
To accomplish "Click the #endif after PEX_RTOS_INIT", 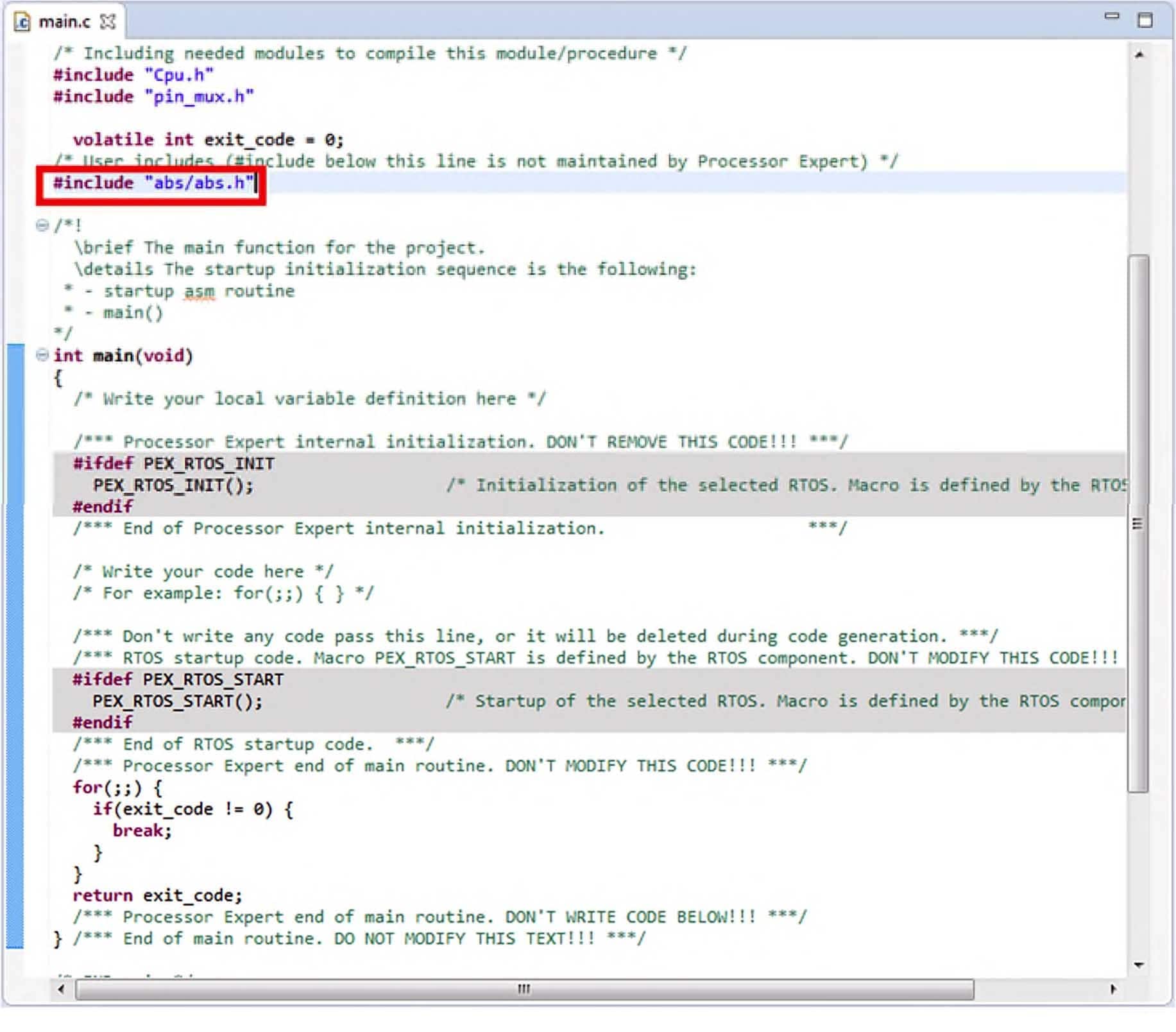I will click(103, 507).
